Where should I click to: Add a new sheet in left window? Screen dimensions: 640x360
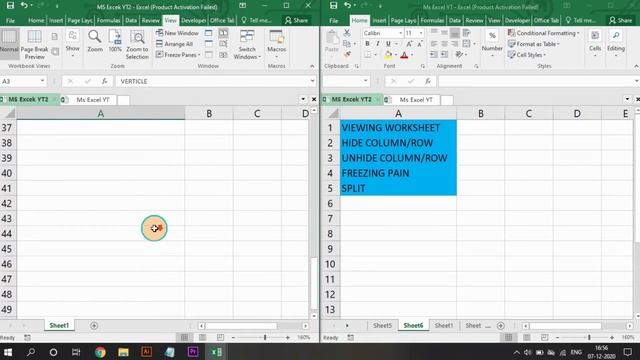pos(94,326)
